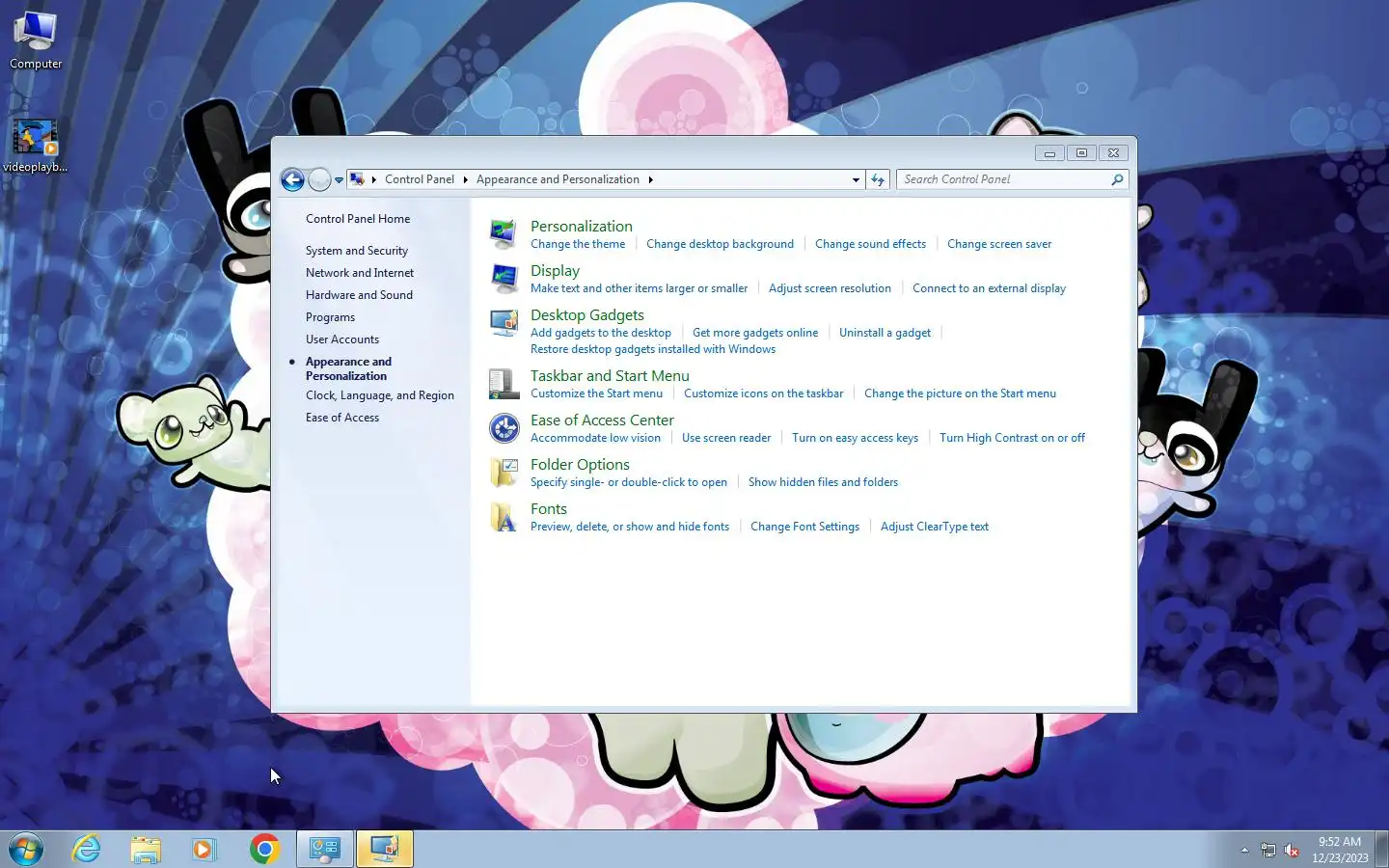The width and height of the screenshot is (1389, 868).
Task: Launch Google Chrome from taskbar
Action: pyautogui.click(x=264, y=849)
